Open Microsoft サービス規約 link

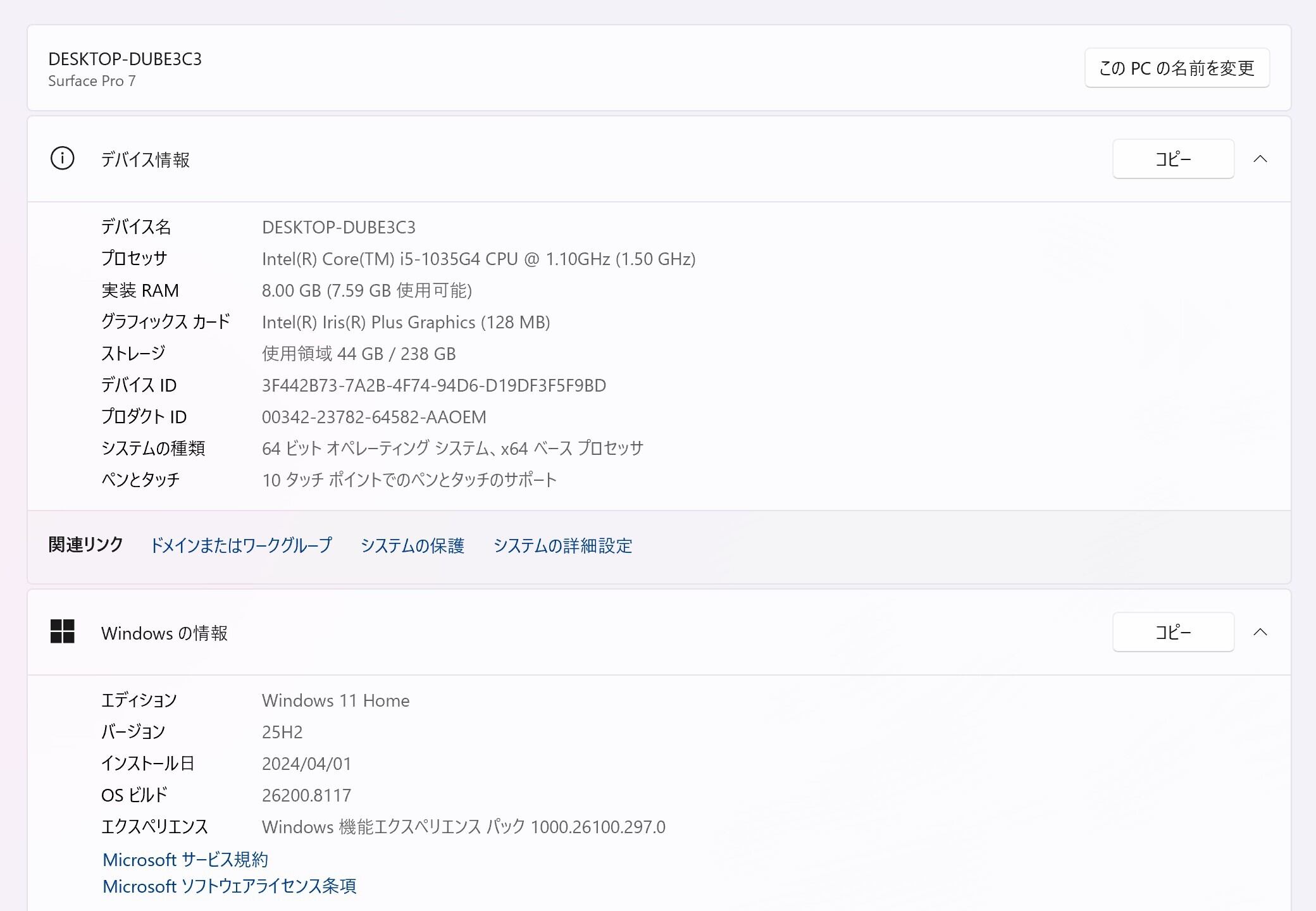[x=185, y=860]
